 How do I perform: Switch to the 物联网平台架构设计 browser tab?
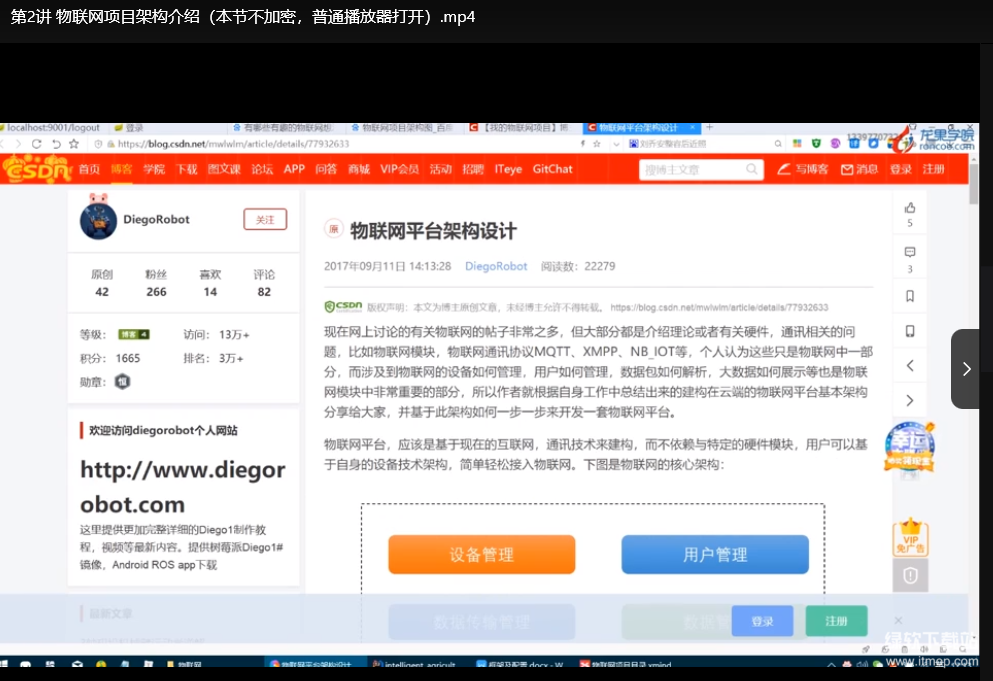(x=640, y=128)
